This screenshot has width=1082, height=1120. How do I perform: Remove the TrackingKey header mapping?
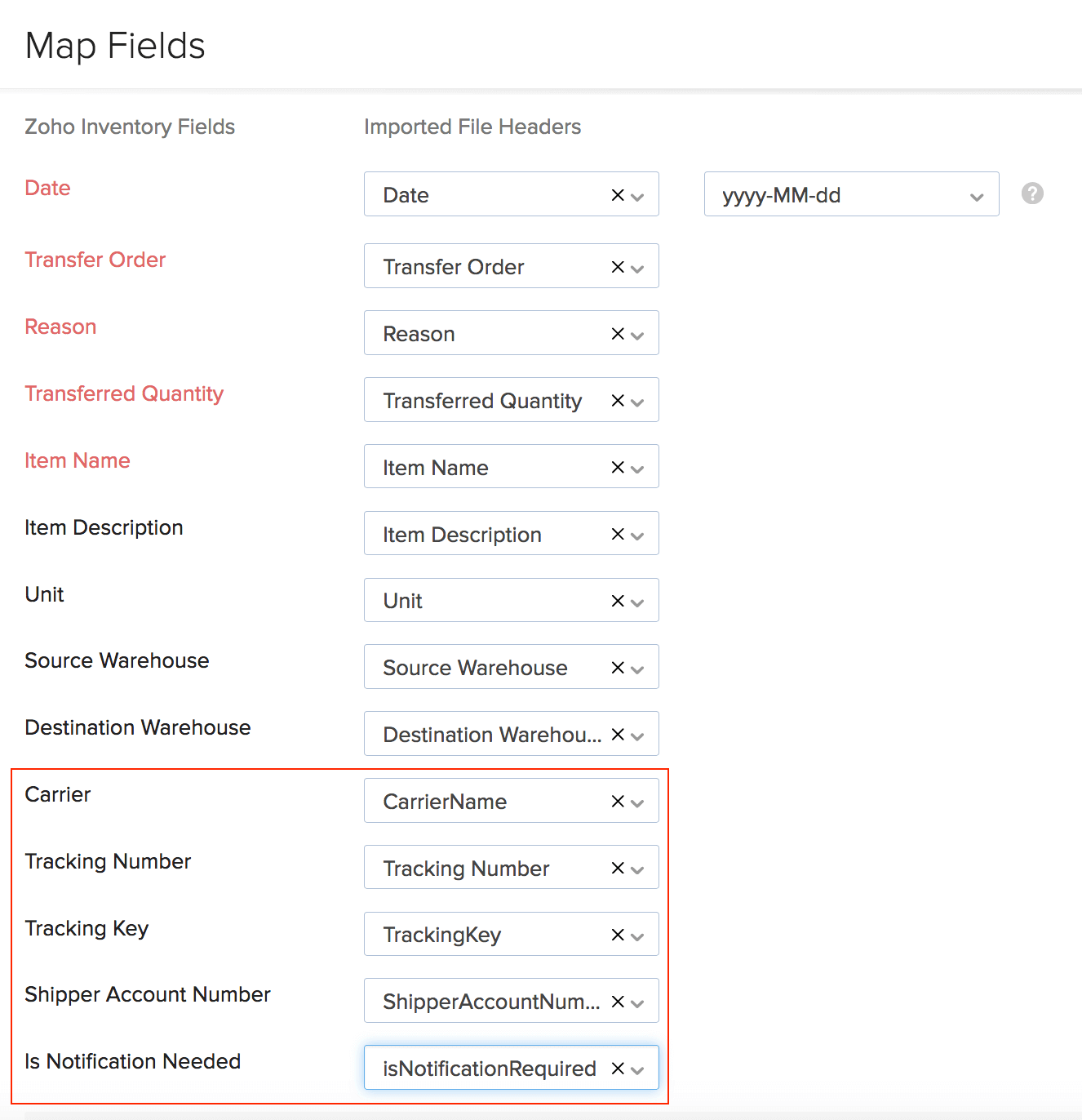pyautogui.click(x=616, y=934)
